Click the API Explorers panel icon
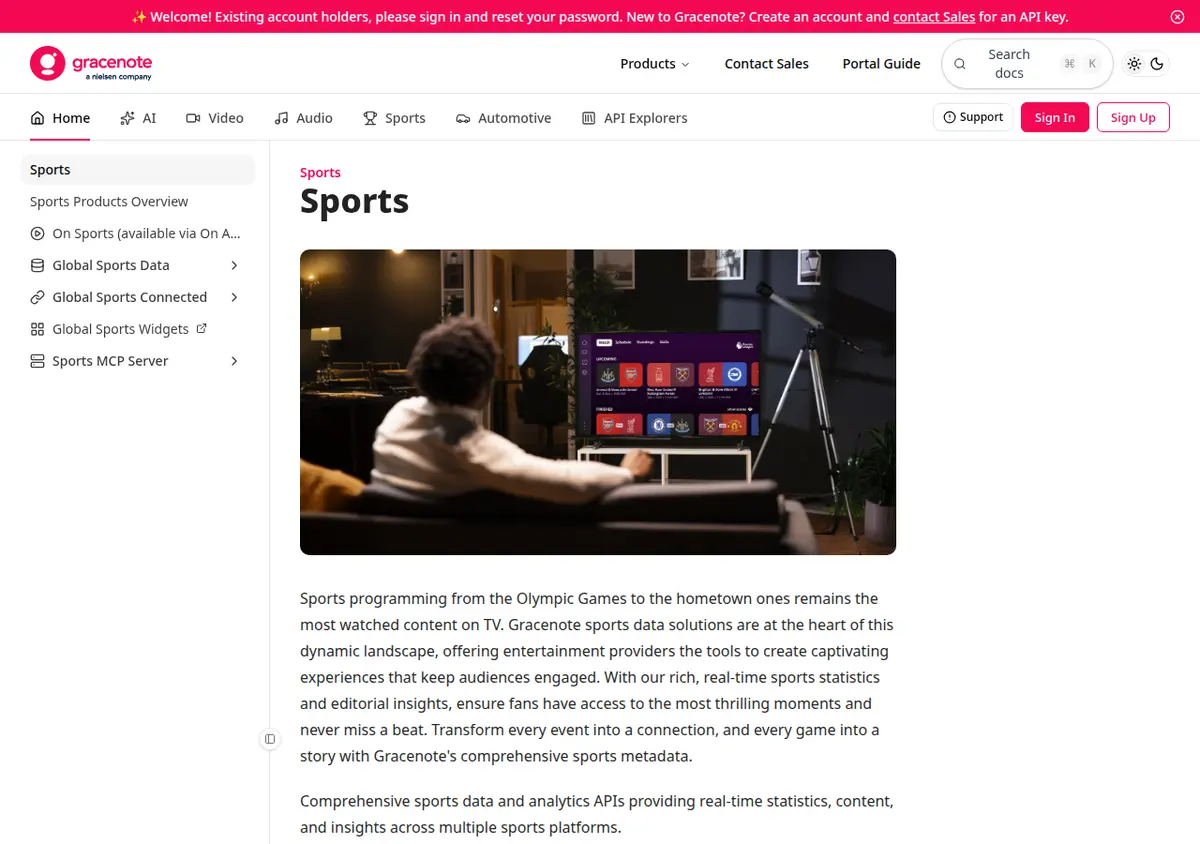 coord(589,118)
